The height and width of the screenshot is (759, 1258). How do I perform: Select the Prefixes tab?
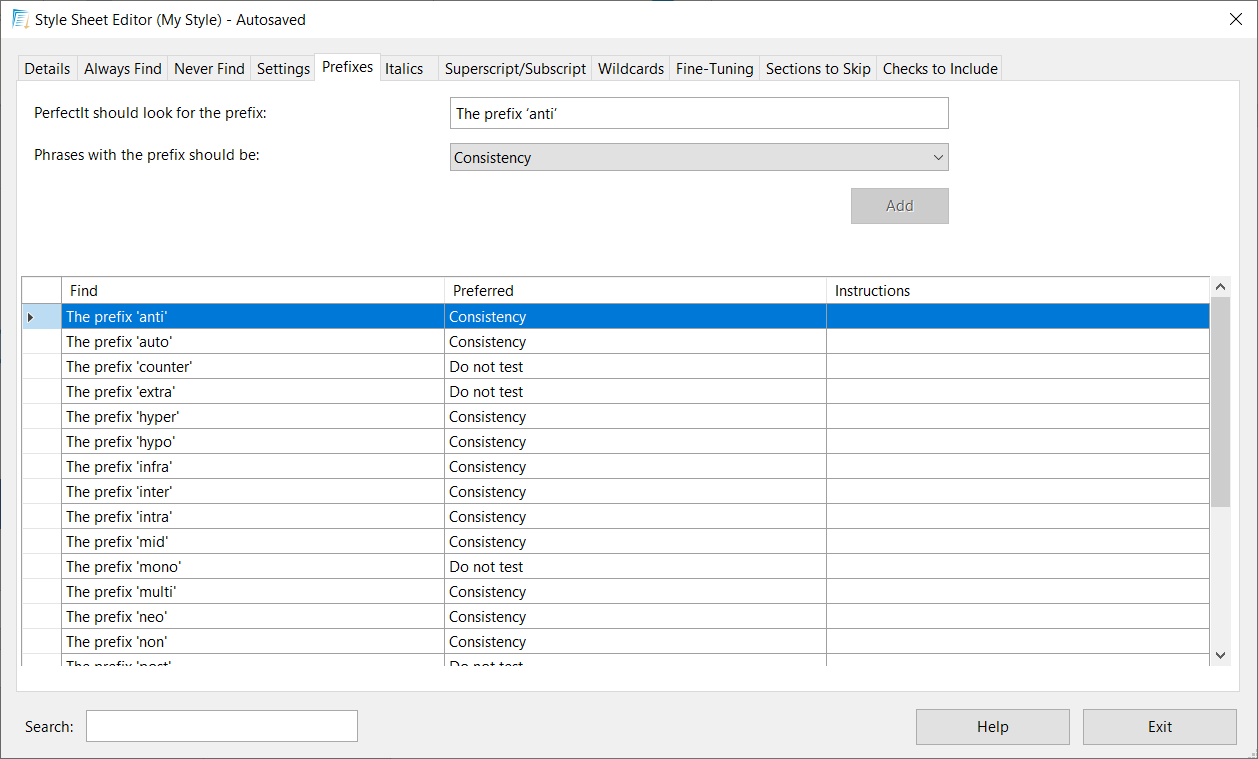[x=347, y=67]
